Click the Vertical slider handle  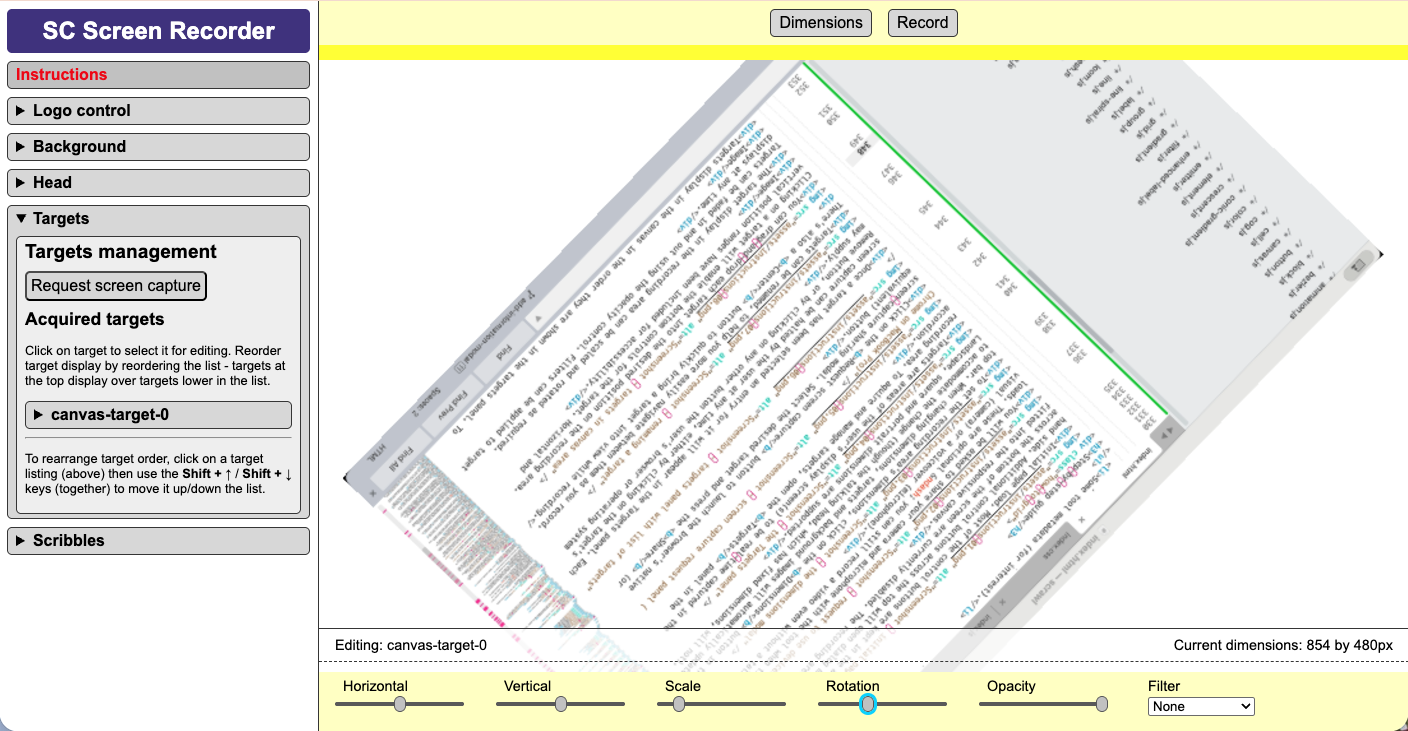[x=560, y=704]
